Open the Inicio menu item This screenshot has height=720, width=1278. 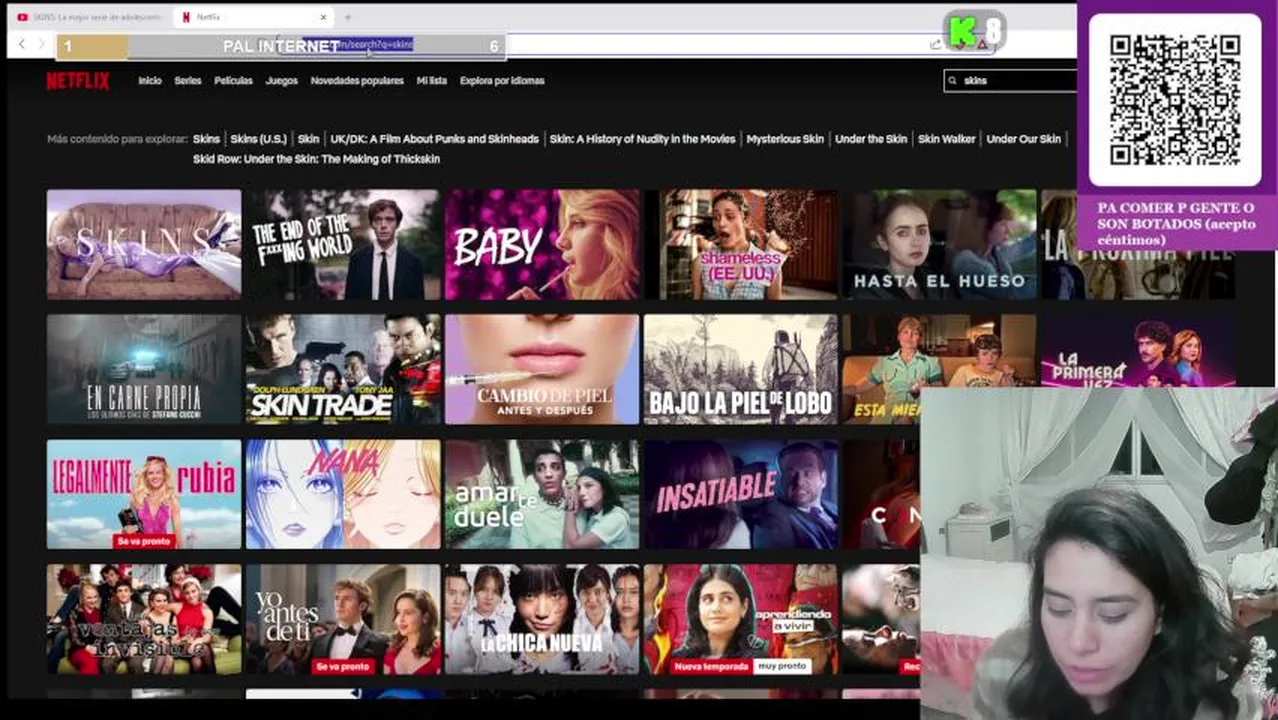[x=150, y=81]
